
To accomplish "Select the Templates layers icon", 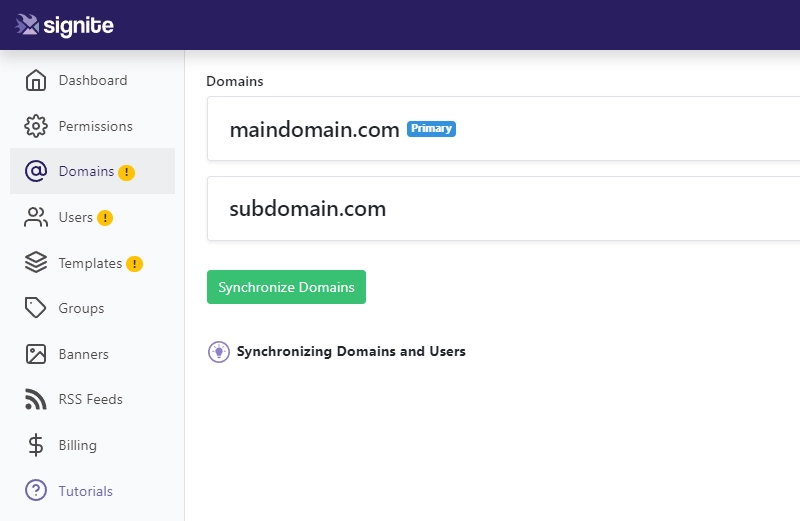I will tap(36, 263).
